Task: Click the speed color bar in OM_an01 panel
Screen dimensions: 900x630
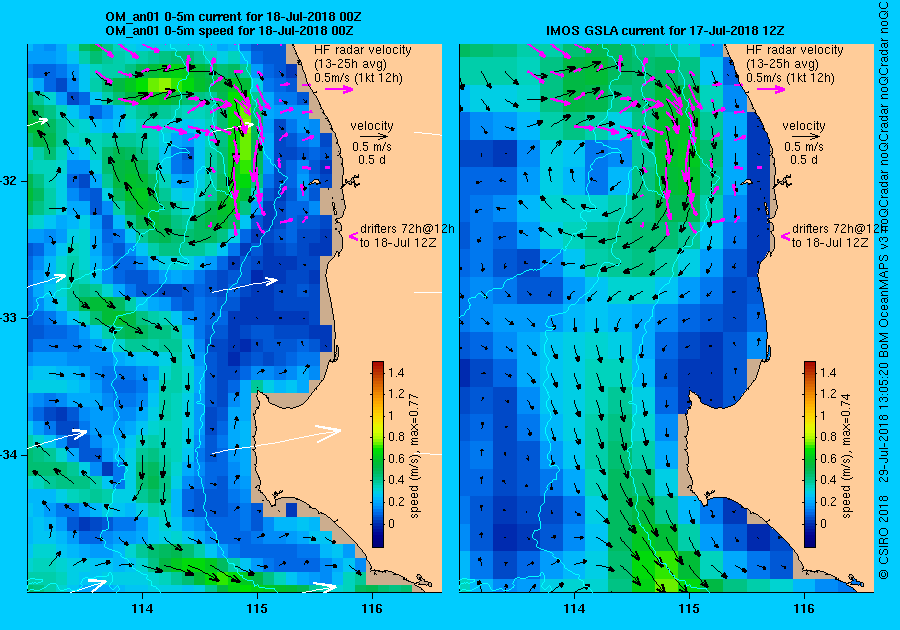Action: point(378,454)
